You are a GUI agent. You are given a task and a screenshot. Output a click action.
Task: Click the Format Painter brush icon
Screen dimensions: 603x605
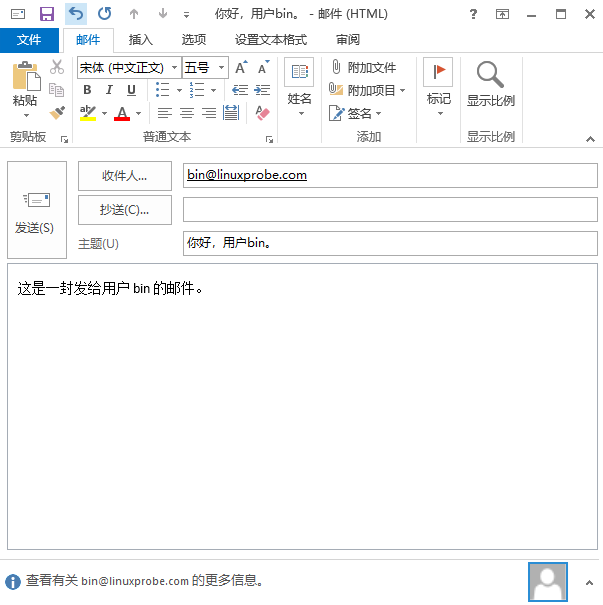pyautogui.click(x=57, y=113)
